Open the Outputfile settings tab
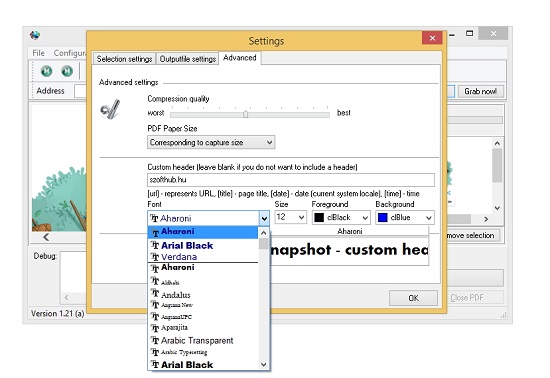Viewport: 550px width, 378px height. [x=188, y=59]
